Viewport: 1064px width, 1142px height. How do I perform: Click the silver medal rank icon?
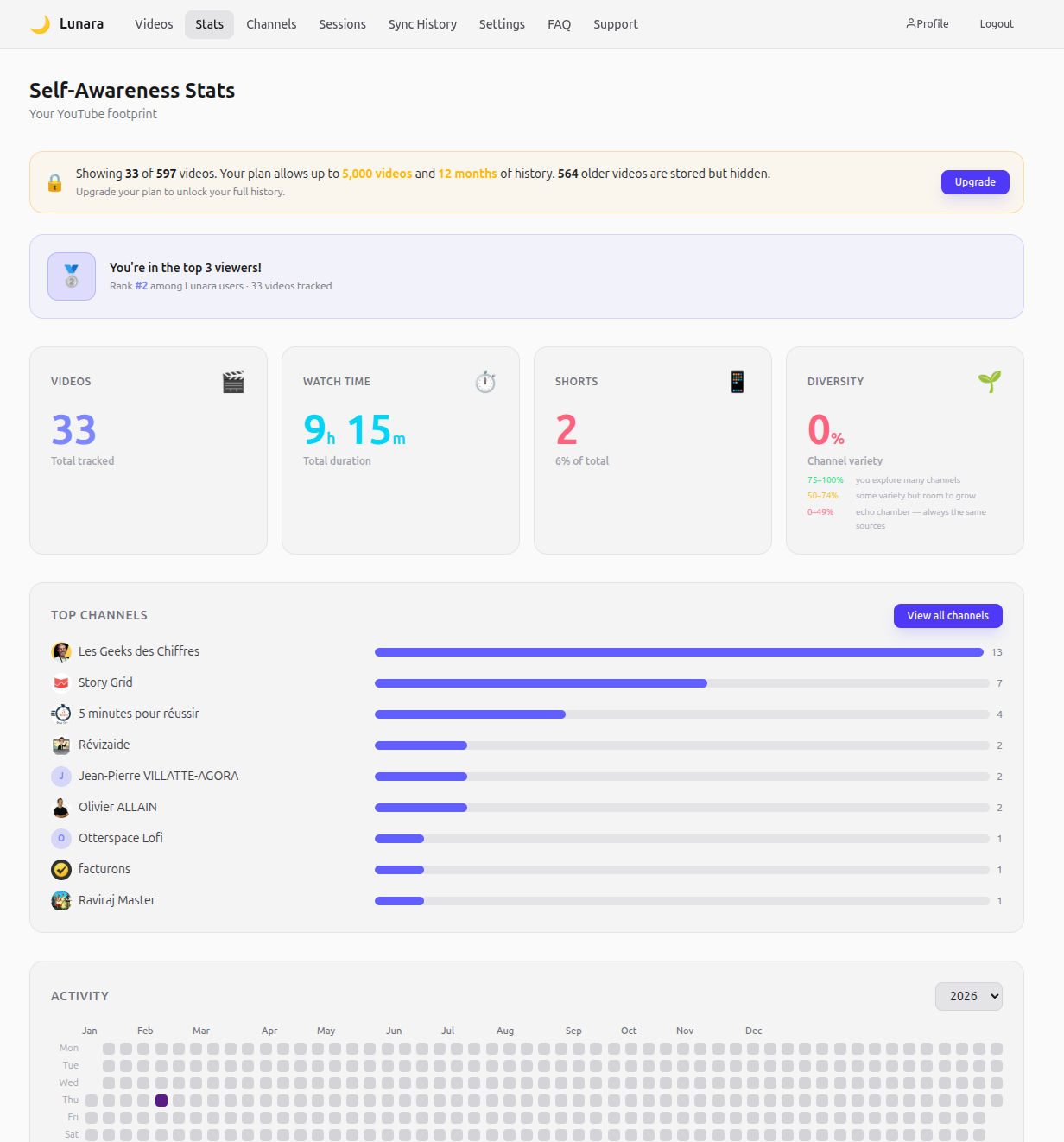(72, 276)
